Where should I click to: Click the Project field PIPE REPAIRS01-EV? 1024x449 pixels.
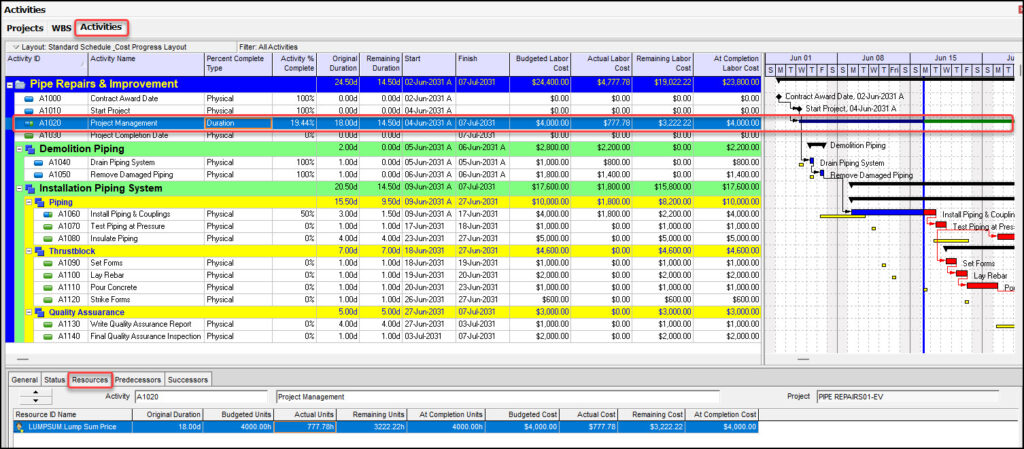(x=907, y=396)
